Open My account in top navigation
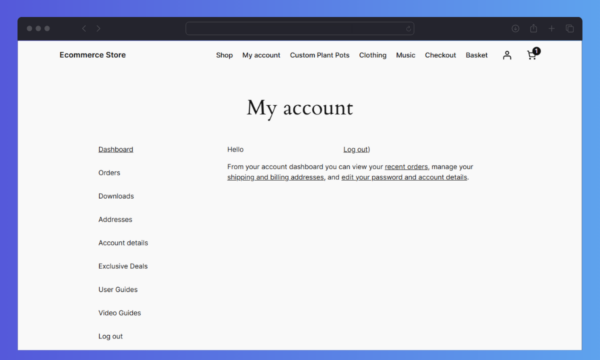Viewport: 600px width, 360px height. pos(261,55)
